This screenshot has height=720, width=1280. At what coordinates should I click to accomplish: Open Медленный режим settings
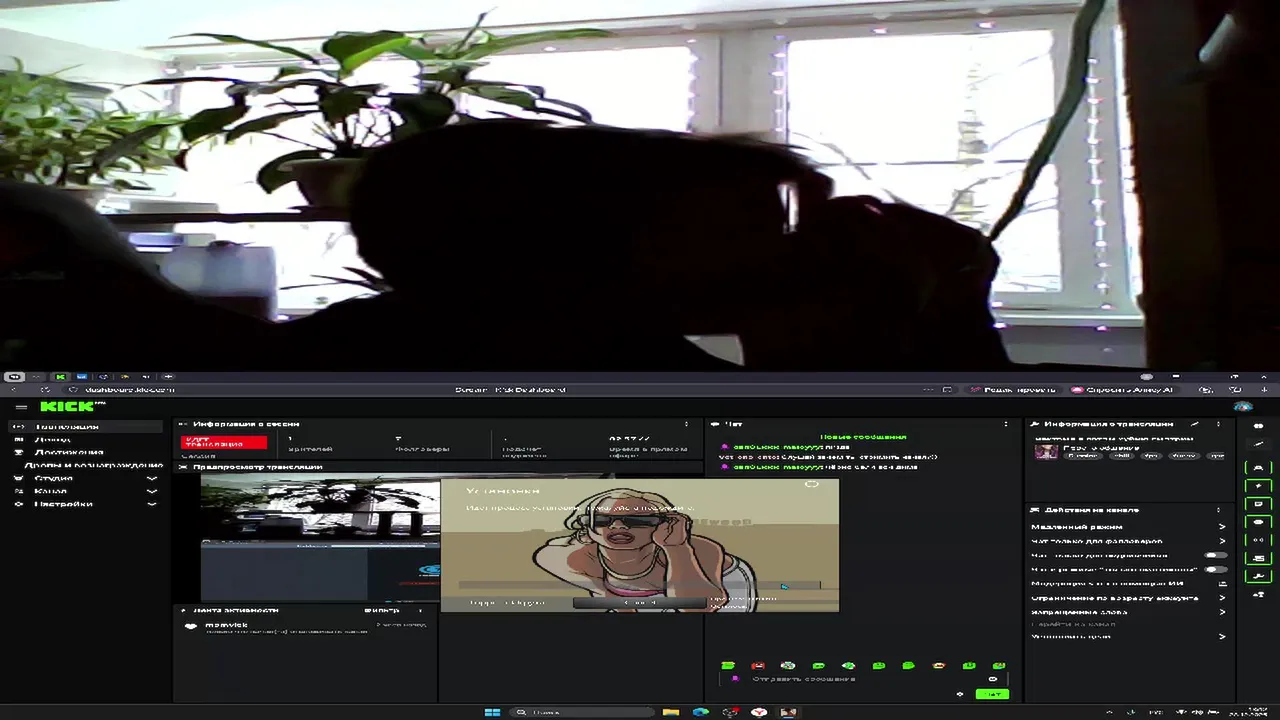point(1128,526)
